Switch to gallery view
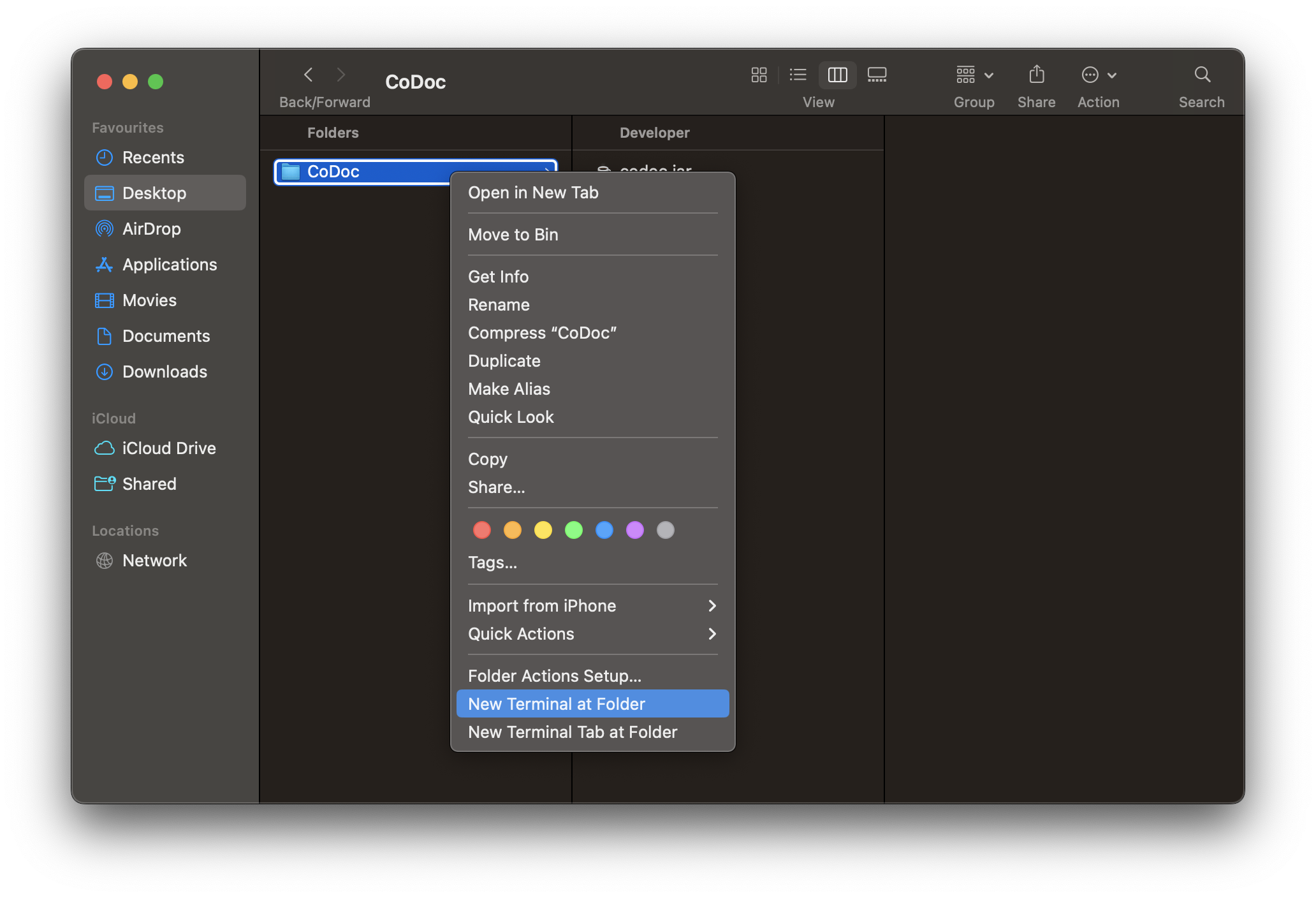The height and width of the screenshot is (898, 1316). click(877, 75)
